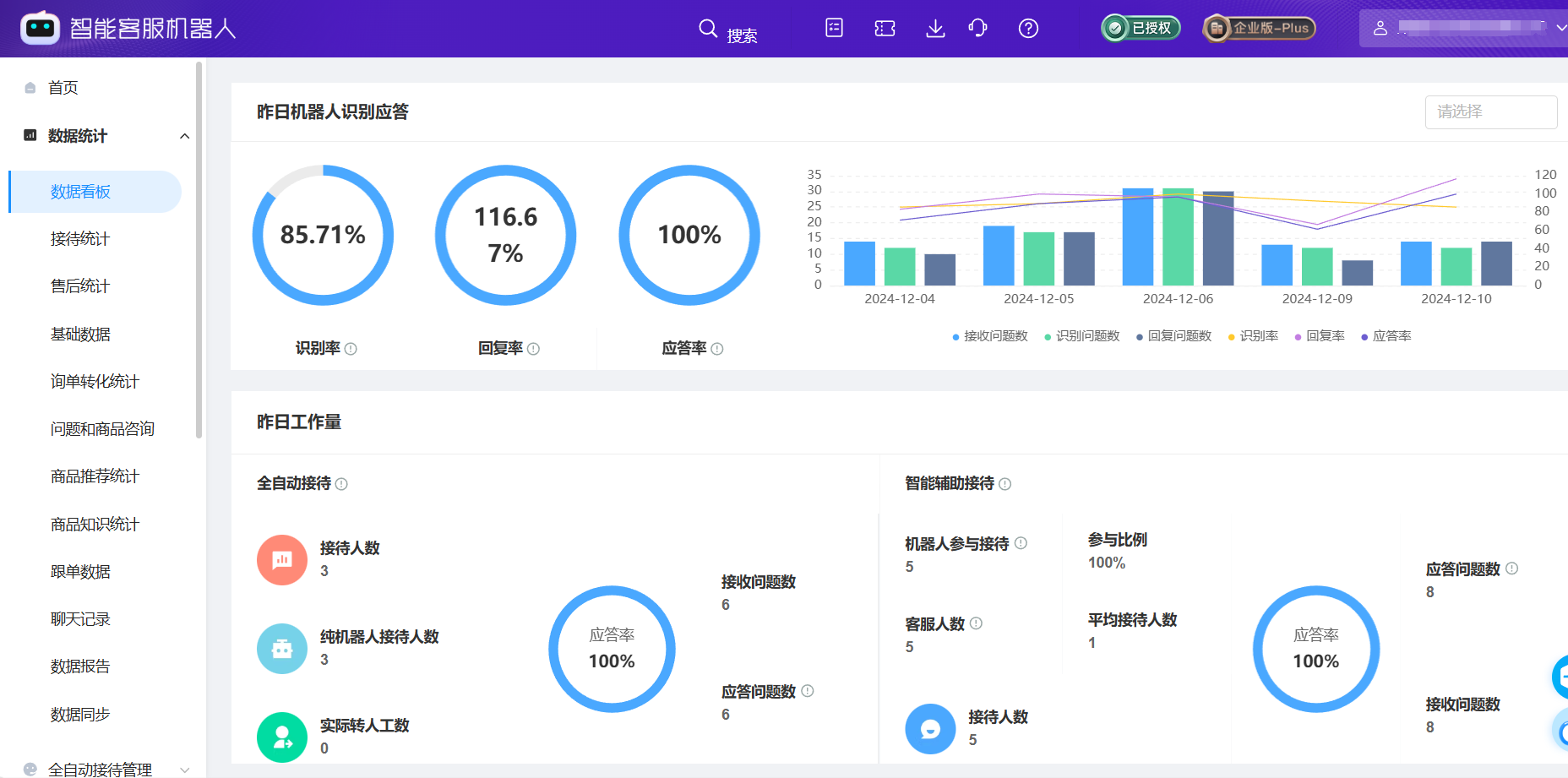Click the 企业版-Plus badge
The image size is (1568, 778).
(1260, 28)
